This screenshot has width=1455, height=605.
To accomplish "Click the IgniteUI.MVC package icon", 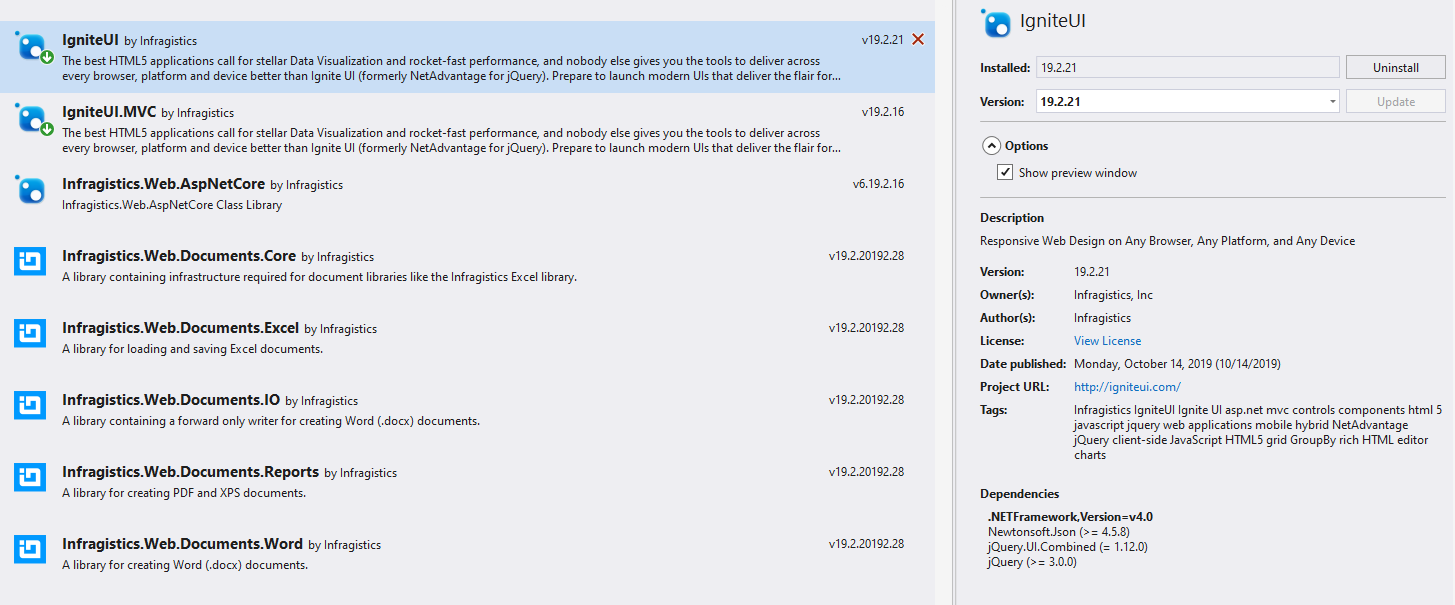I will tap(31, 118).
